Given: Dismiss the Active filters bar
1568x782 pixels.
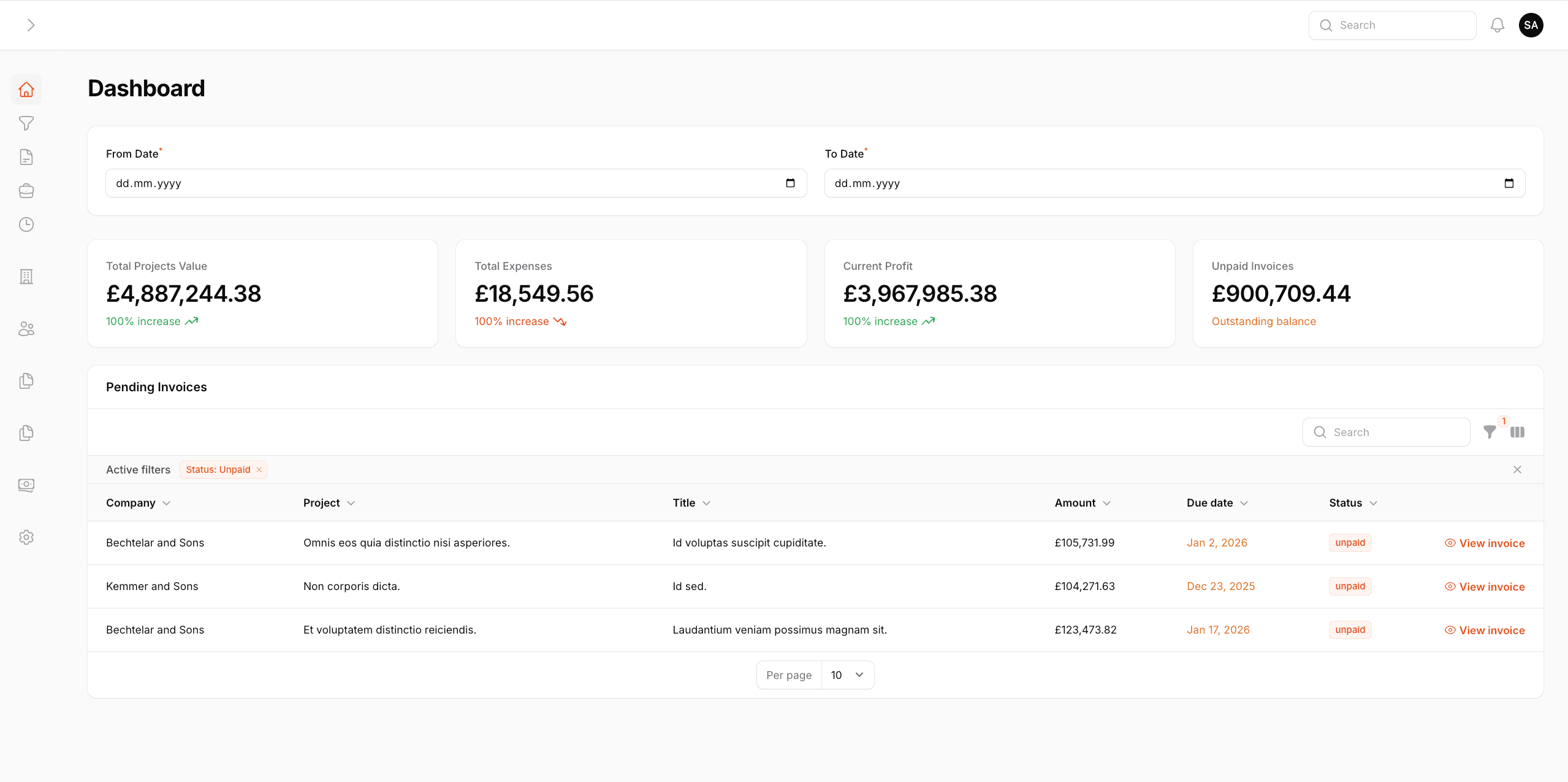Looking at the screenshot, I should pyautogui.click(x=1517, y=469).
